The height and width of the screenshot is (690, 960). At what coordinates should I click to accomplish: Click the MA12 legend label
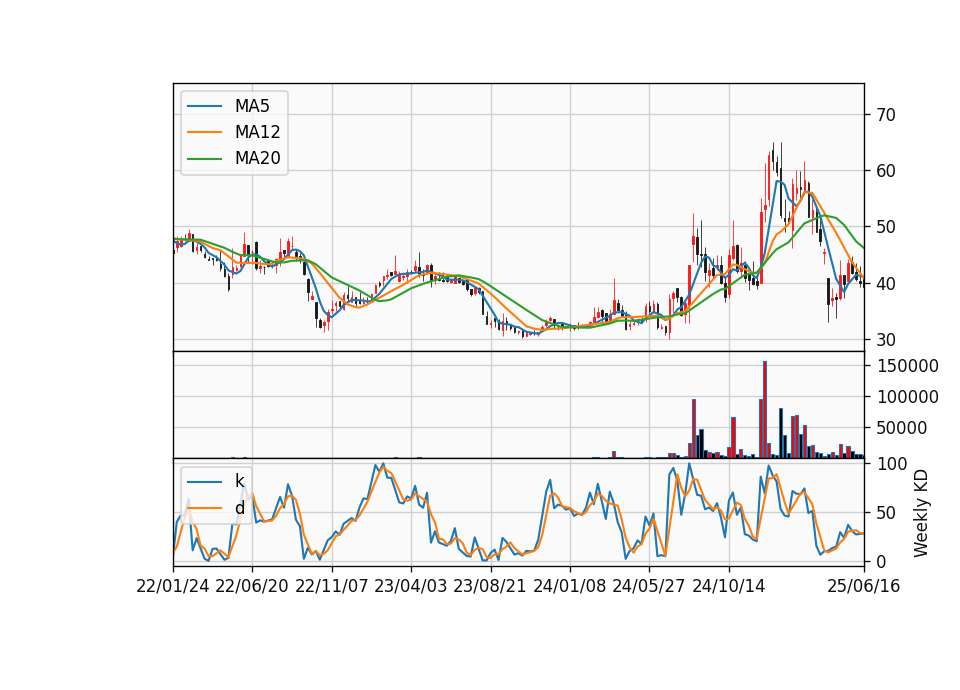257,132
